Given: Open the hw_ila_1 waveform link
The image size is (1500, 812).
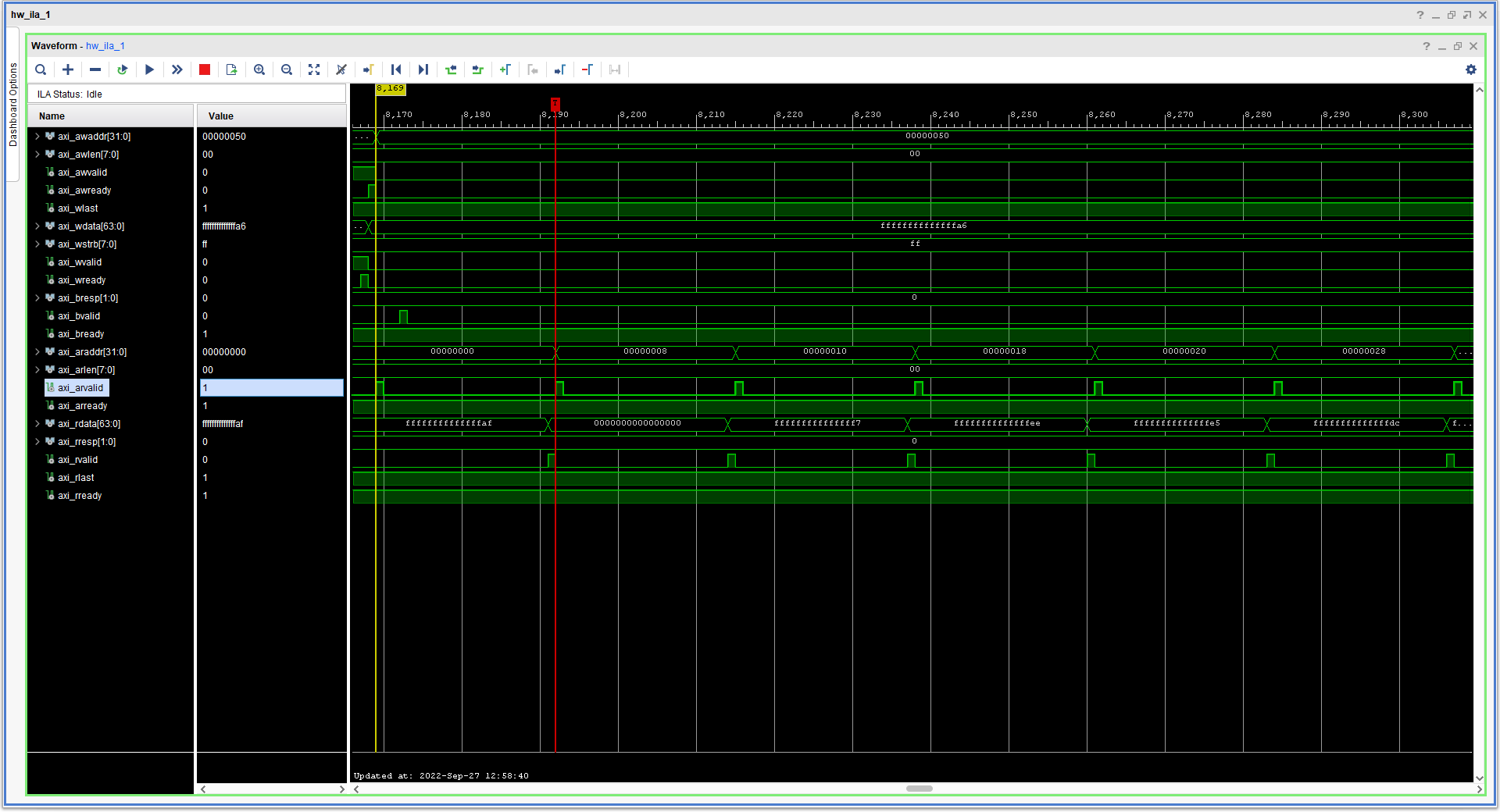Looking at the screenshot, I should coord(105,46).
